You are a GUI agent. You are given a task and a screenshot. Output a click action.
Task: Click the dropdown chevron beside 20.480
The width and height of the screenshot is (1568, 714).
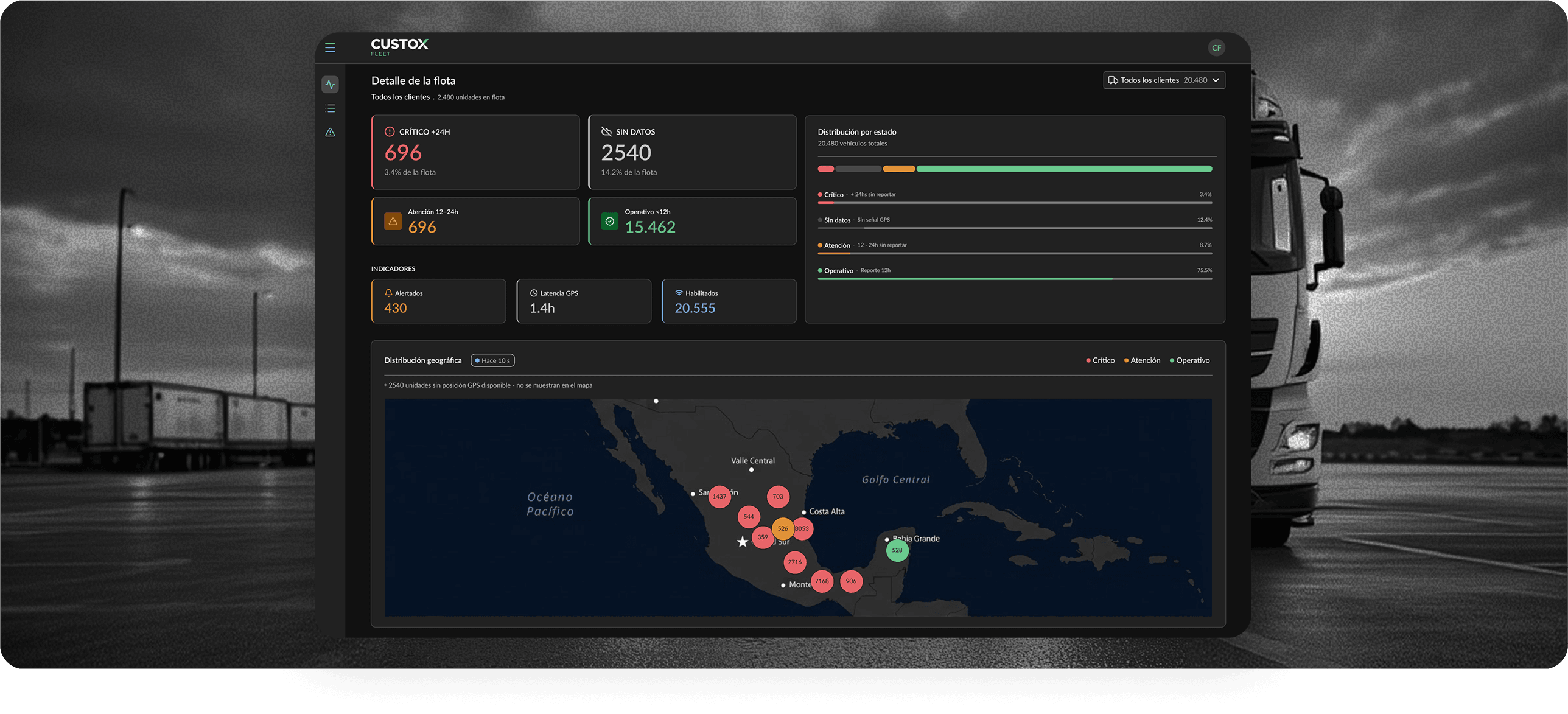(x=1216, y=80)
